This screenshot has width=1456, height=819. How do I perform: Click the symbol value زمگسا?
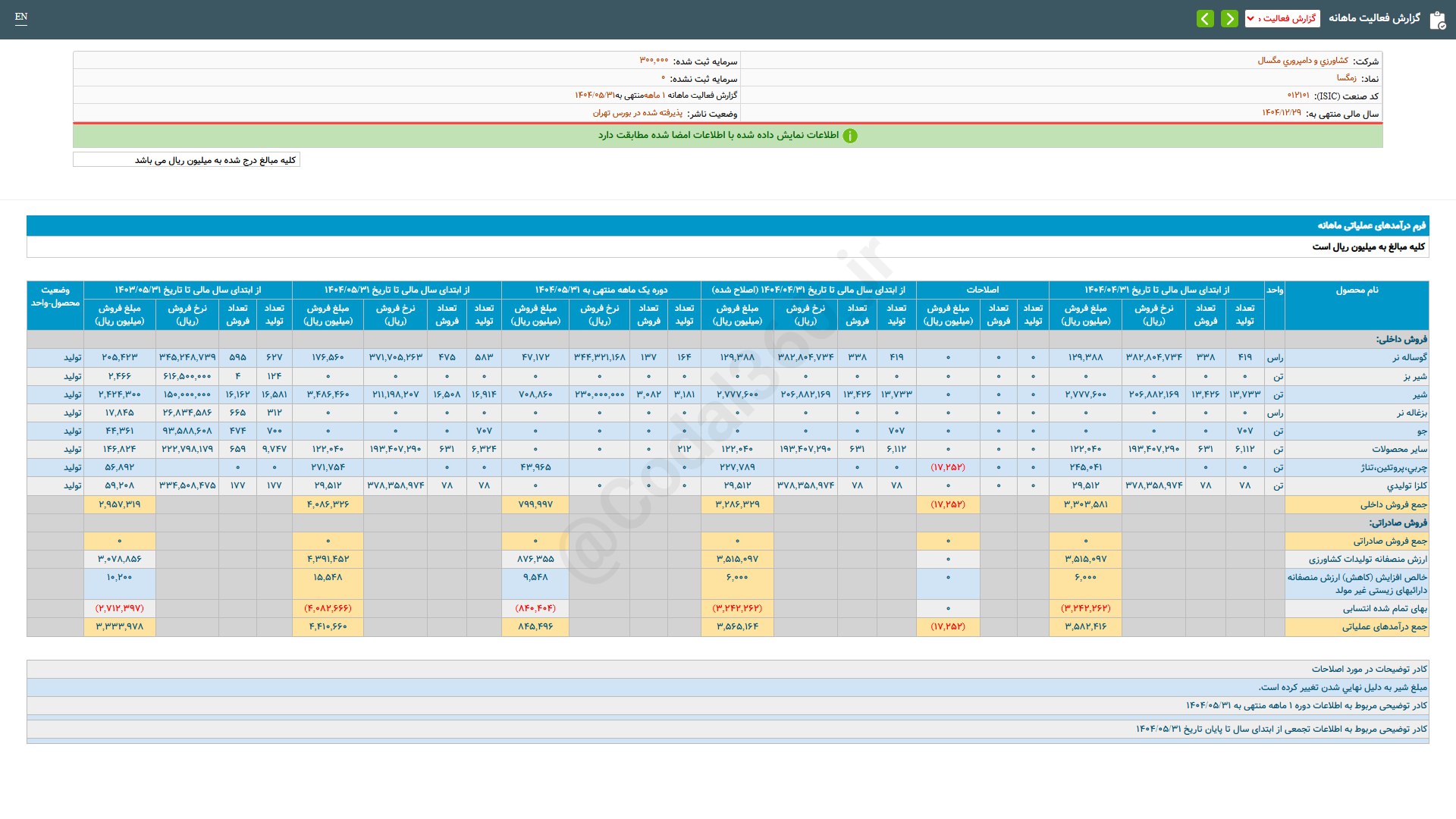click(x=1347, y=78)
